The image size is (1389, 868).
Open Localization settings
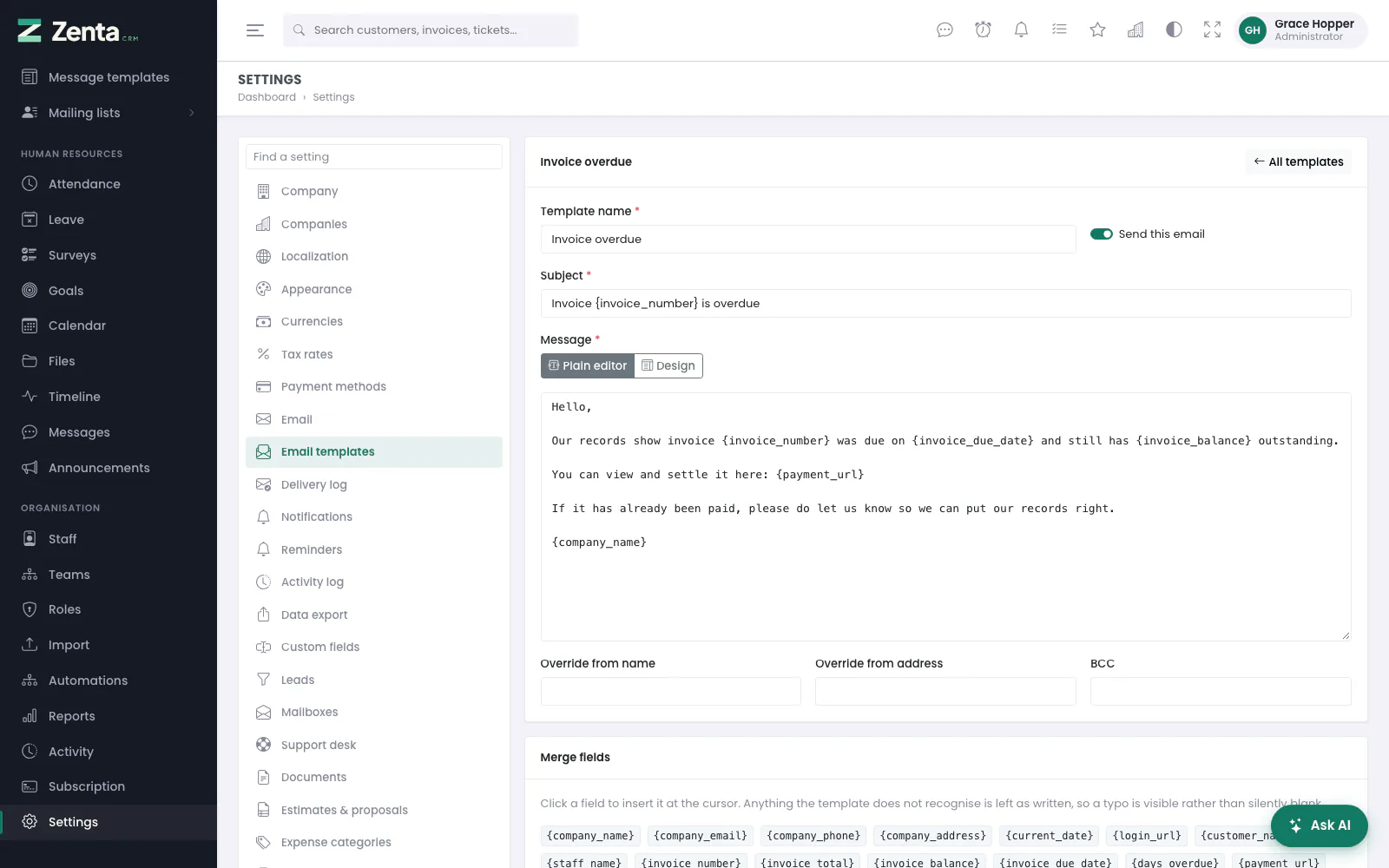(x=374, y=257)
